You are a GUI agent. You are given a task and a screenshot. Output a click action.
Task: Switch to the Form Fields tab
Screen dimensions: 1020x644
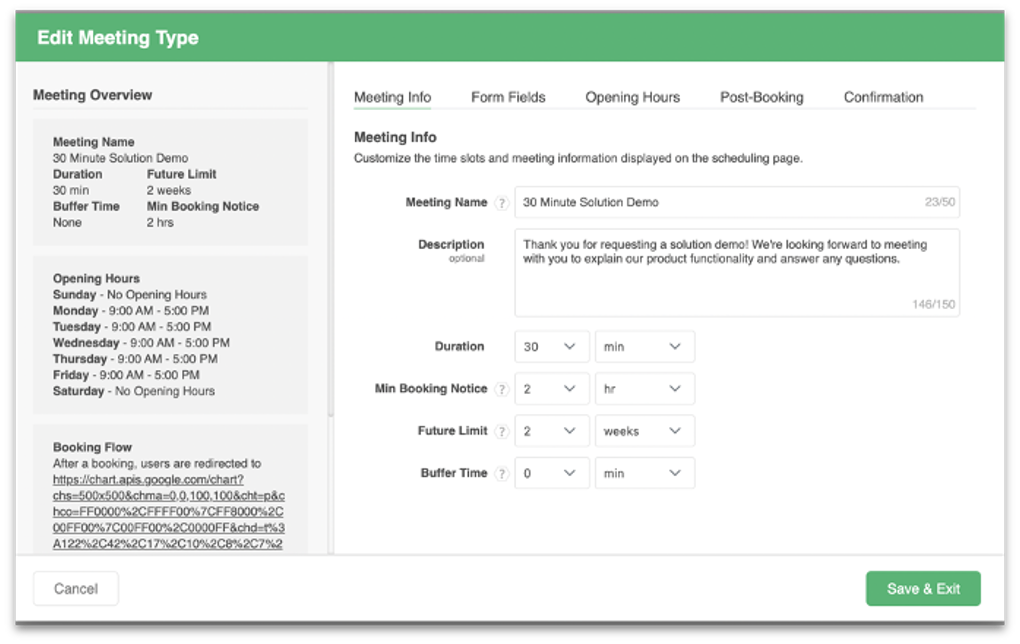pos(508,97)
